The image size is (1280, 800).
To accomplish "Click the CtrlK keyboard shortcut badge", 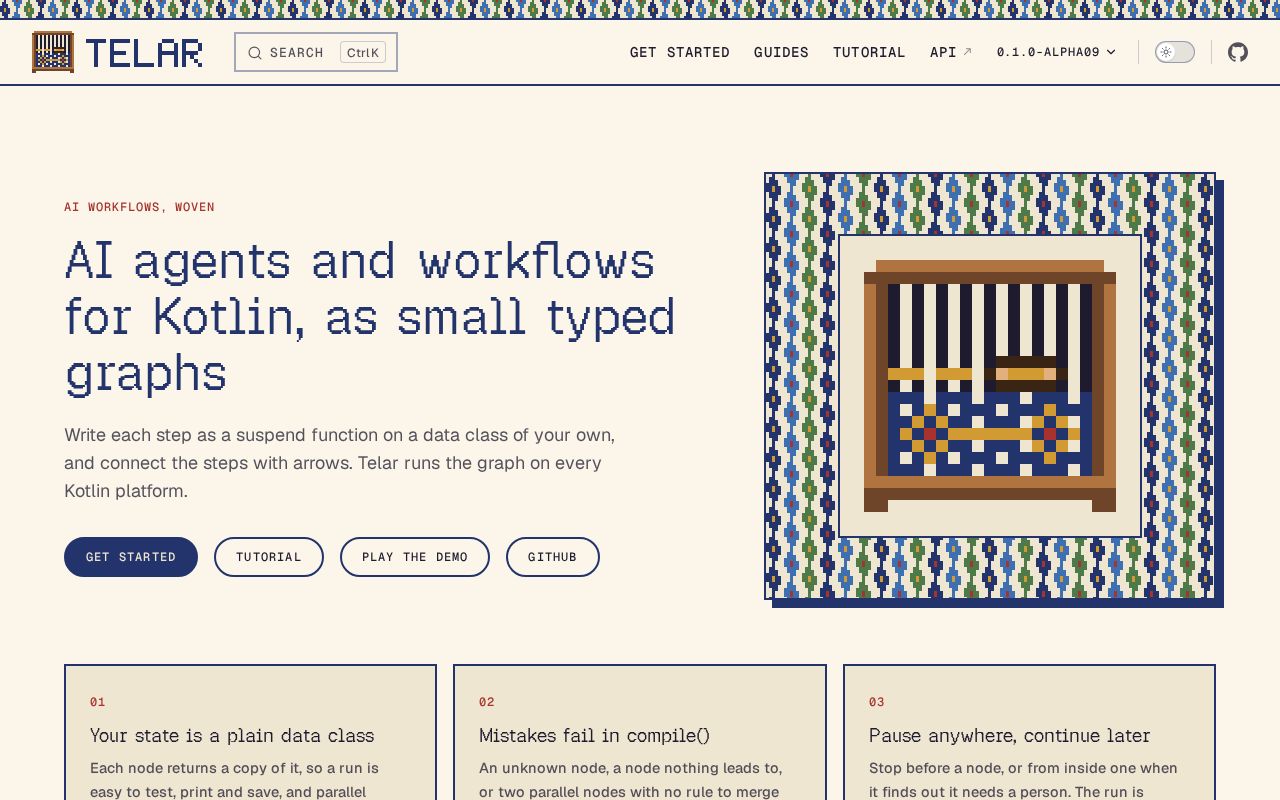I will click(x=363, y=53).
